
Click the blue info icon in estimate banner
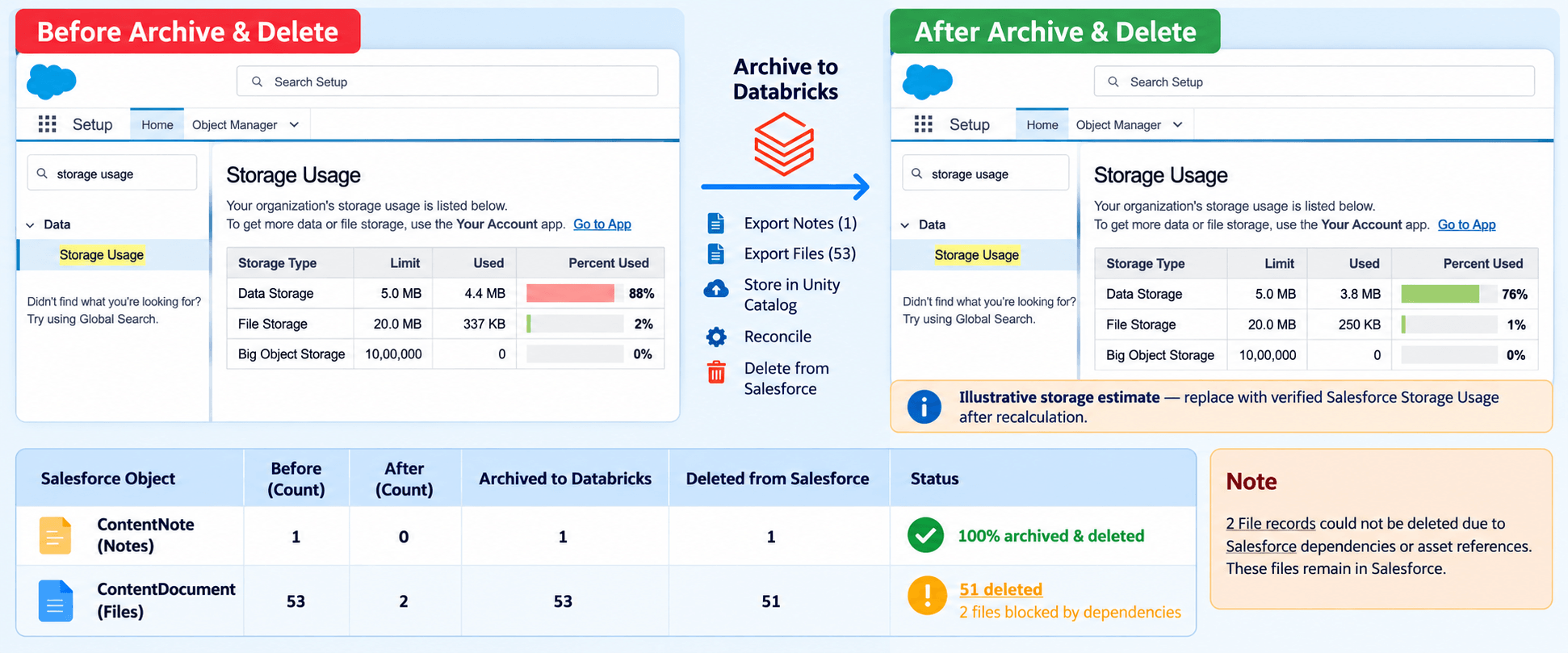(x=924, y=407)
